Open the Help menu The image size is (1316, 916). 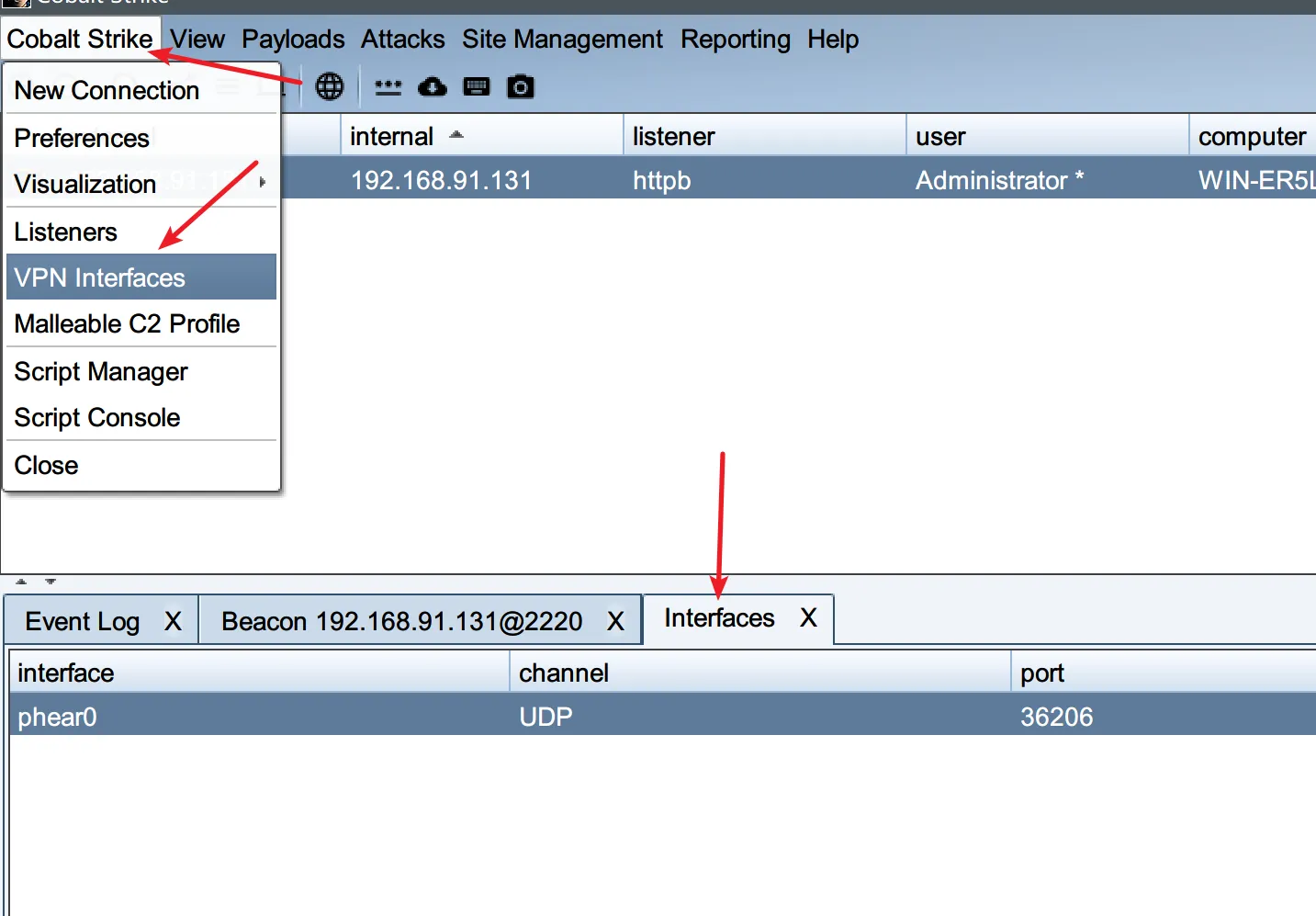coord(833,40)
